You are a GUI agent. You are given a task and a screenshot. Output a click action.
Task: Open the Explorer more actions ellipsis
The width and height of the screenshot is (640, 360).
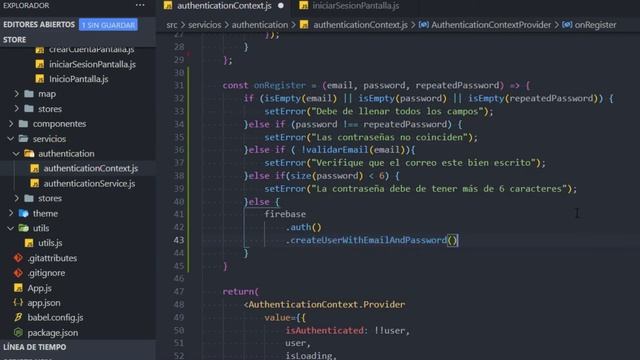coord(140,5)
